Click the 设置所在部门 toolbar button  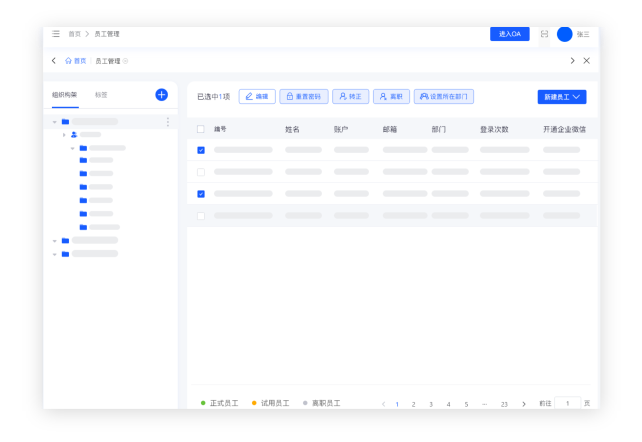443,97
